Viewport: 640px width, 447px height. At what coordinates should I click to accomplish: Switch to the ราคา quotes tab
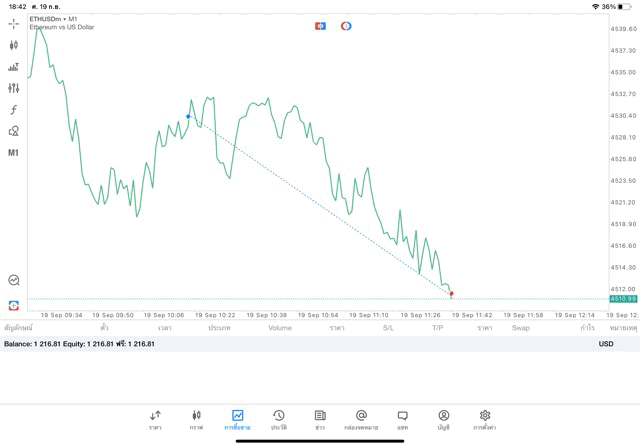(x=155, y=419)
